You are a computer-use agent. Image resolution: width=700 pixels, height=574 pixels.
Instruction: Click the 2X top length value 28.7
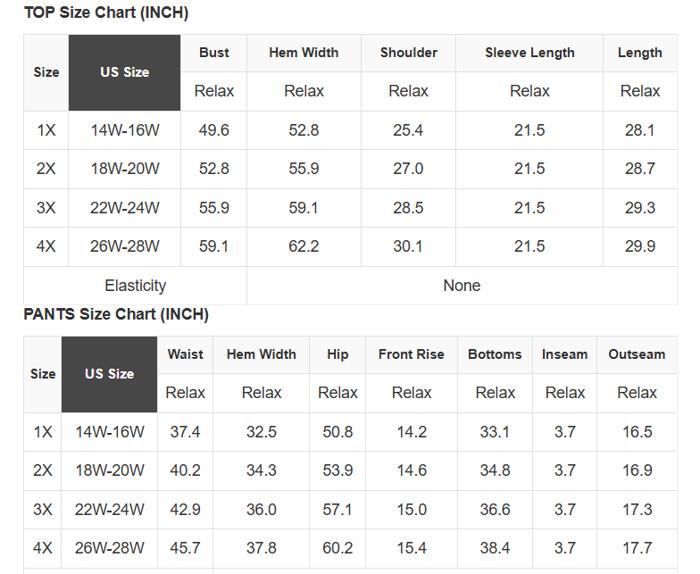(640, 169)
